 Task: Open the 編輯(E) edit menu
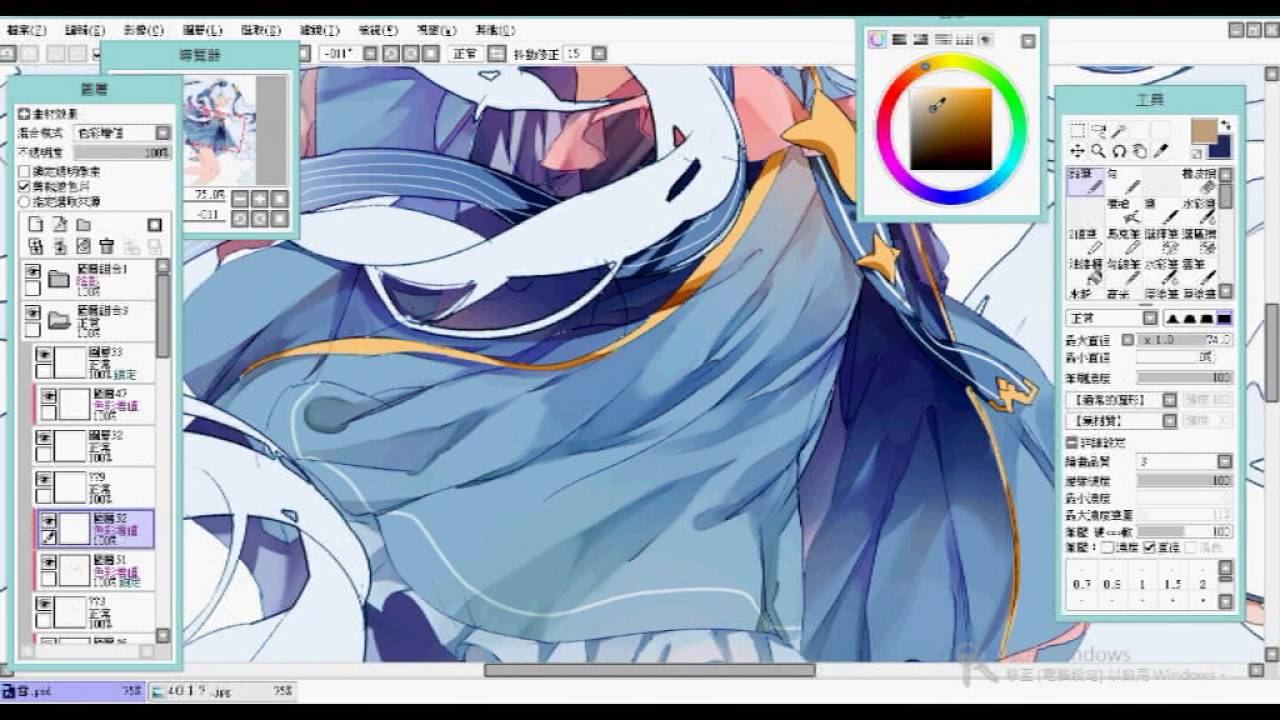click(x=84, y=30)
